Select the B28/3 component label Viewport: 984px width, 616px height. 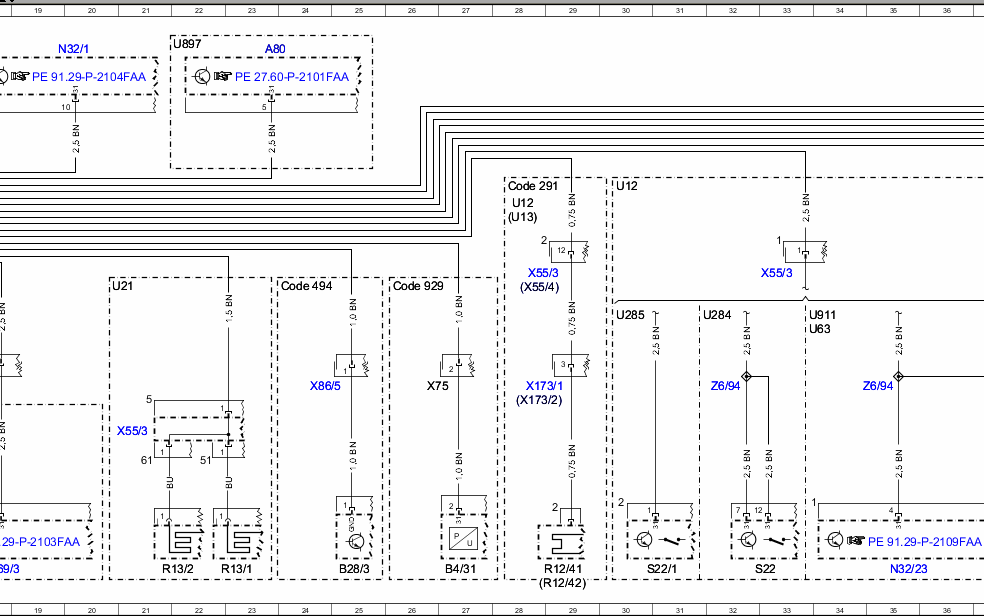click(355, 569)
